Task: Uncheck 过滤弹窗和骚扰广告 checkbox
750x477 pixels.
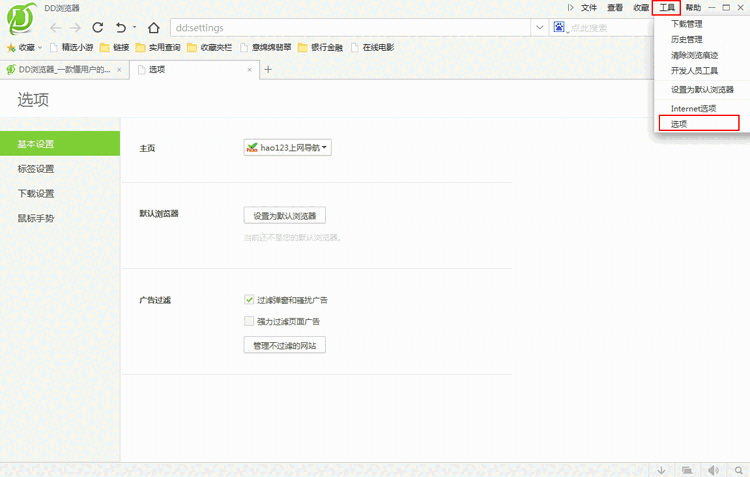Action: 249,300
